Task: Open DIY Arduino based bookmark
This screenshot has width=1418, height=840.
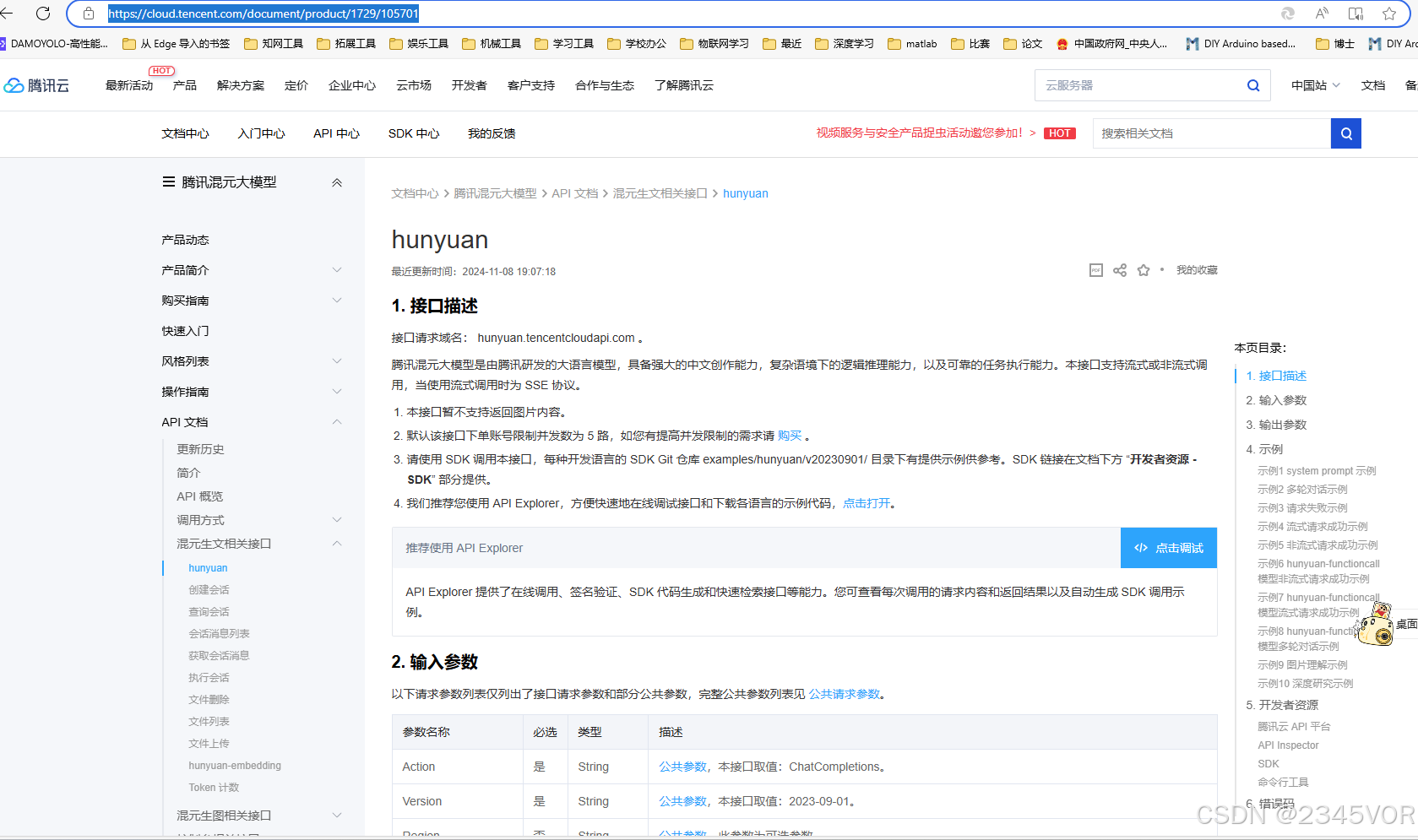Action: [x=1241, y=44]
